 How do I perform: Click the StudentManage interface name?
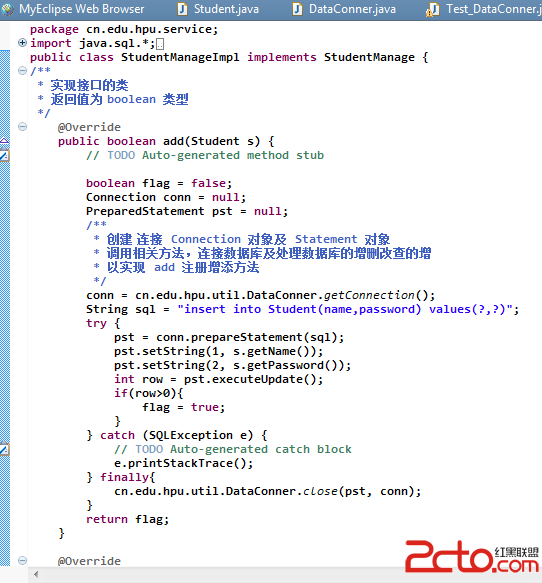pyautogui.click(x=369, y=57)
